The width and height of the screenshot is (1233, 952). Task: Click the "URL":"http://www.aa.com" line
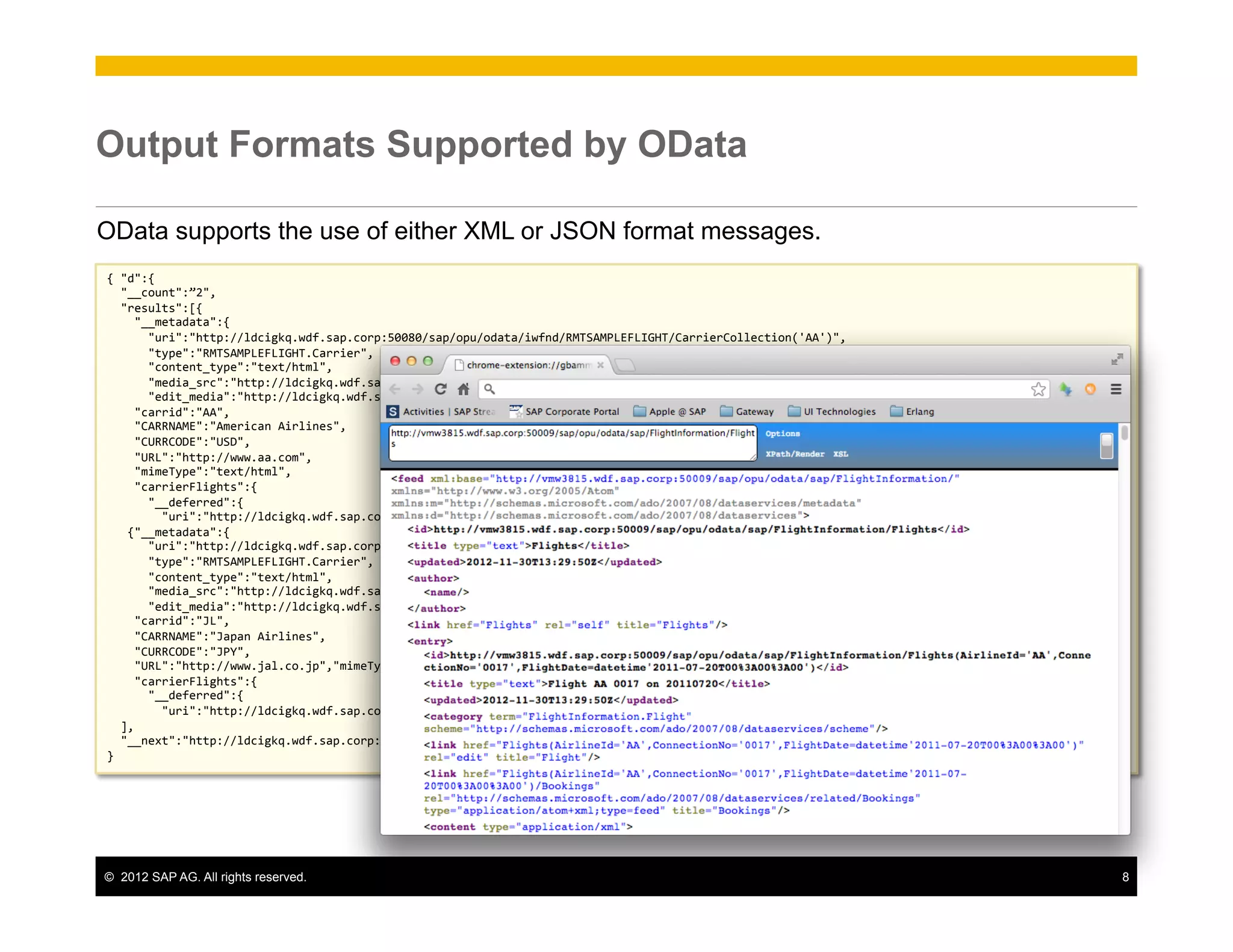tap(223, 457)
